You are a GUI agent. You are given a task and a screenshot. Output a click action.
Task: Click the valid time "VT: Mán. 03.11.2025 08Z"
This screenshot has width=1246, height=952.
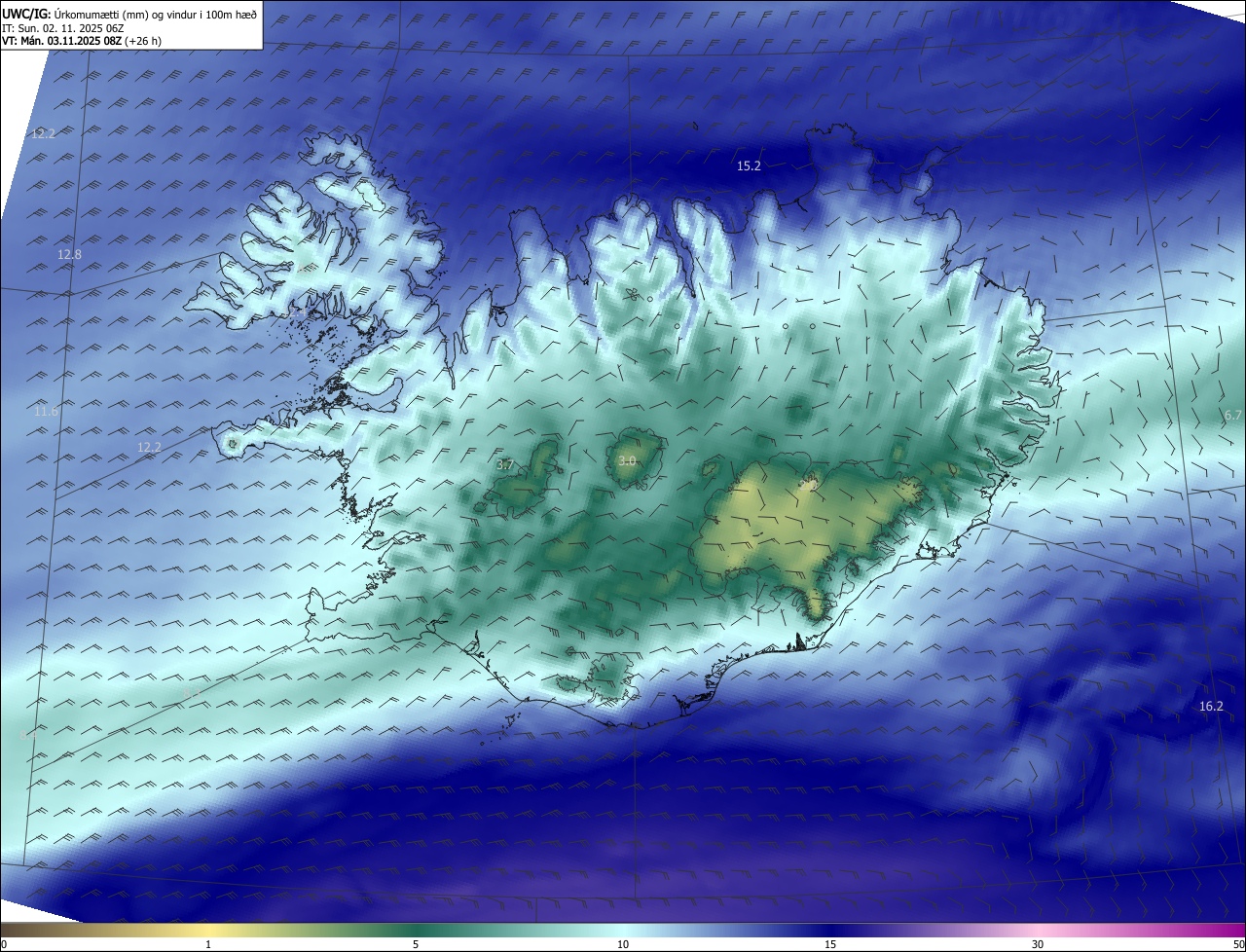click(61, 41)
